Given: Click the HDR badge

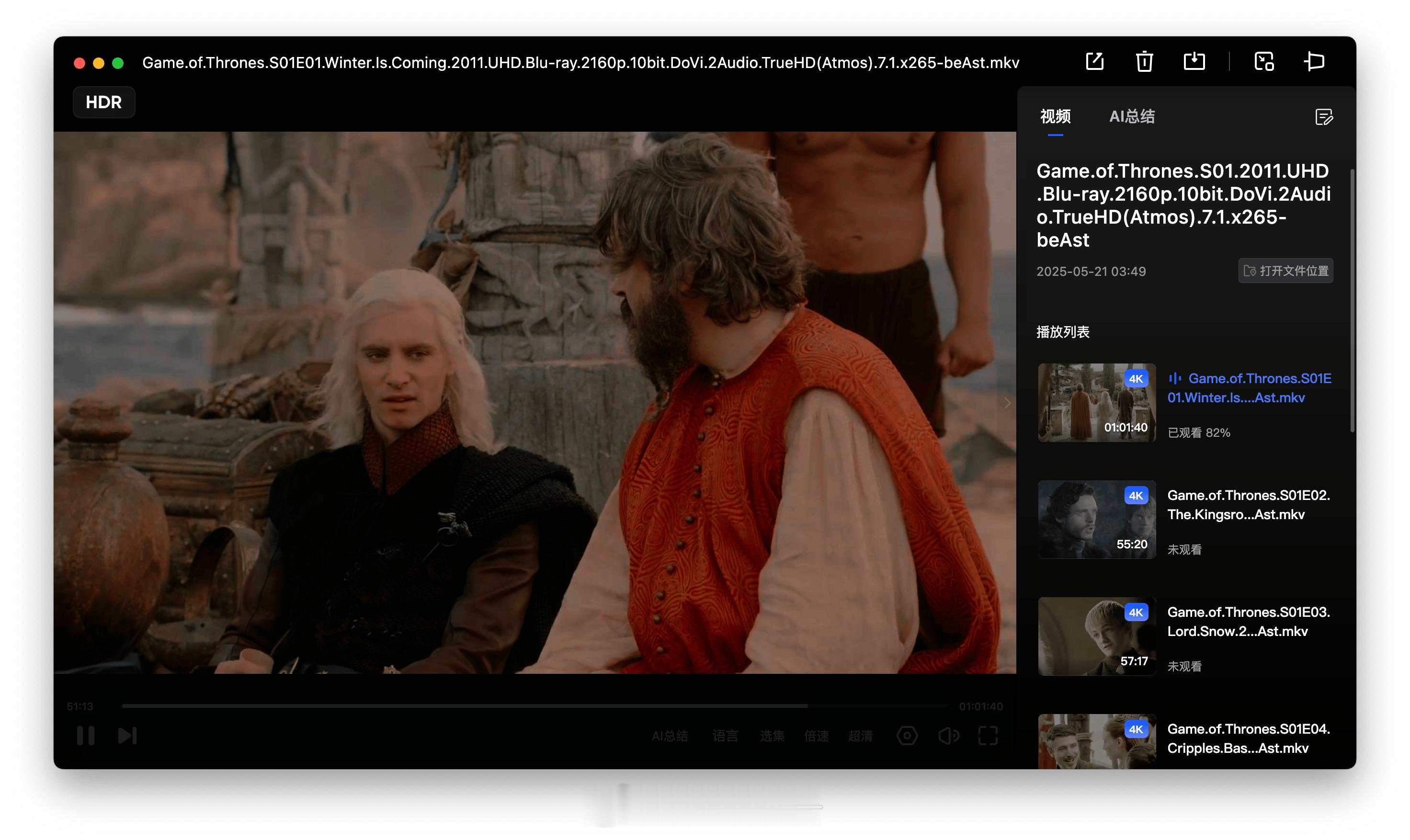Looking at the screenshot, I should [x=103, y=102].
